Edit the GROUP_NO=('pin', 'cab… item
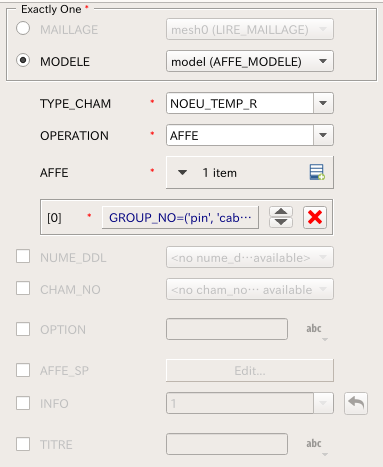 (x=180, y=218)
